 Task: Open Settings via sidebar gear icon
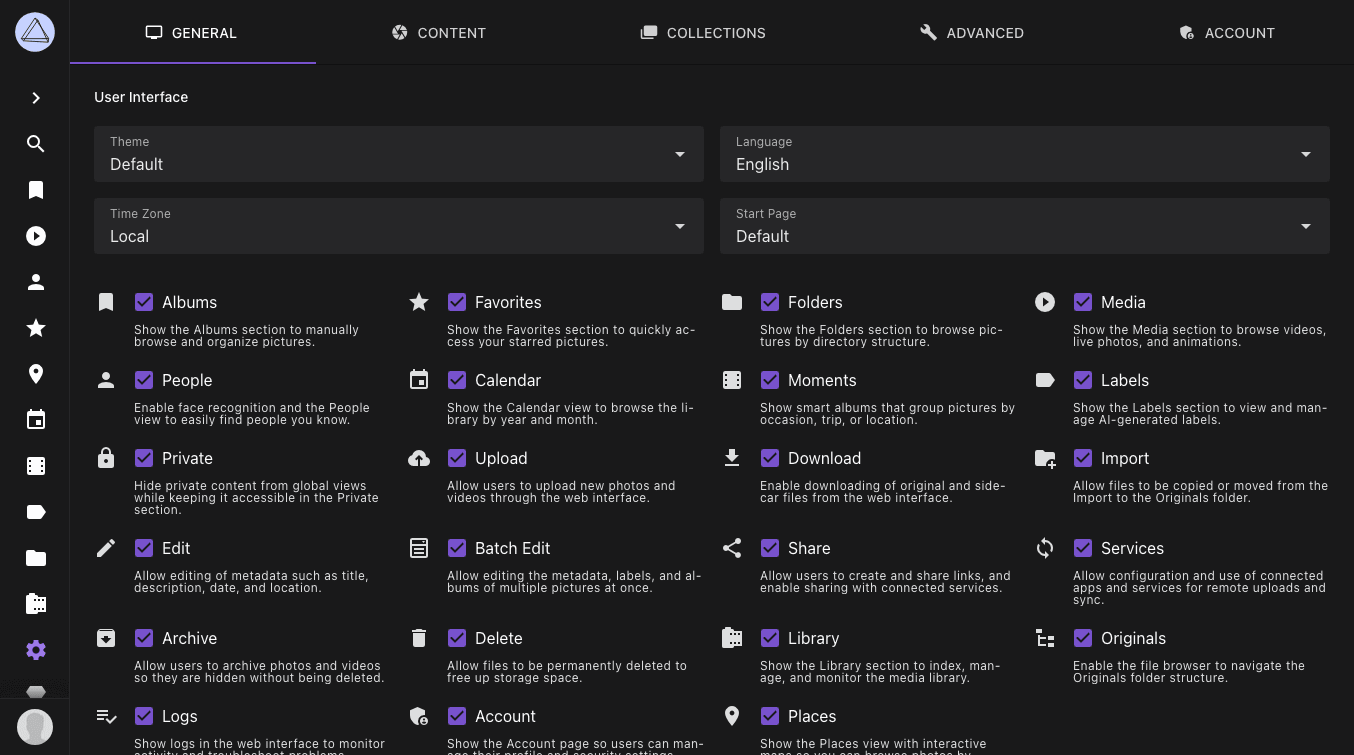click(x=36, y=650)
